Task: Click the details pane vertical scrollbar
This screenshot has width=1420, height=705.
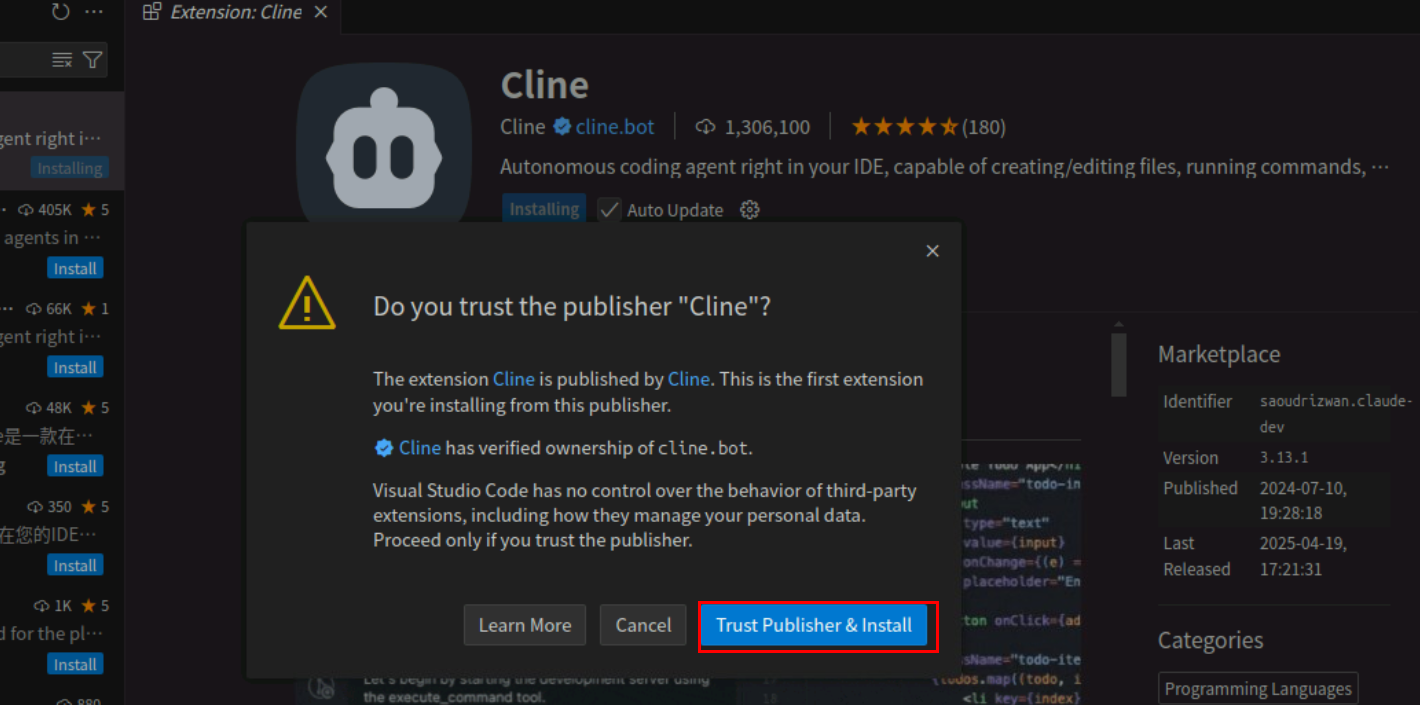Action: click(x=1119, y=364)
